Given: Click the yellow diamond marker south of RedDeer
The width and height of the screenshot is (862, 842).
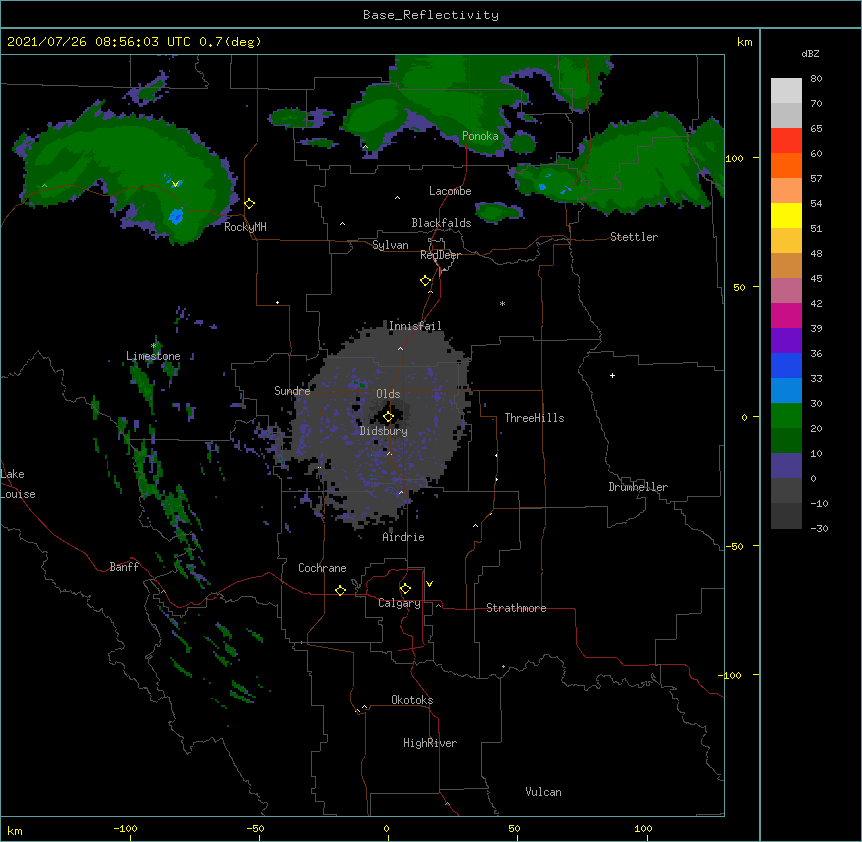Looking at the screenshot, I should (x=426, y=281).
